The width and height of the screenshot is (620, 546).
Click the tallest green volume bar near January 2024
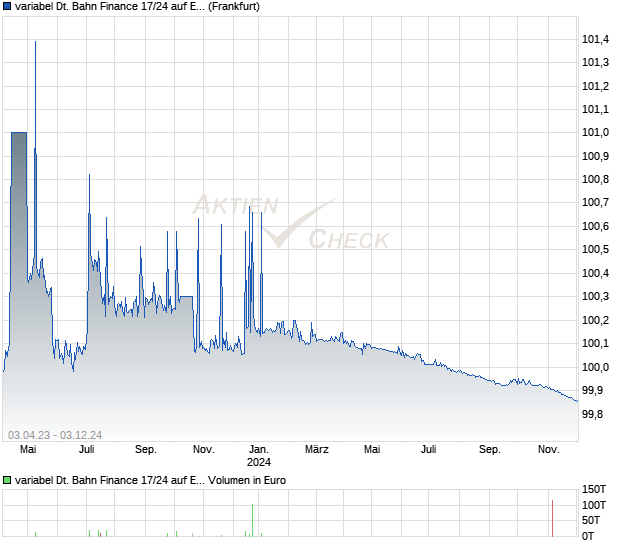pos(252,520)
